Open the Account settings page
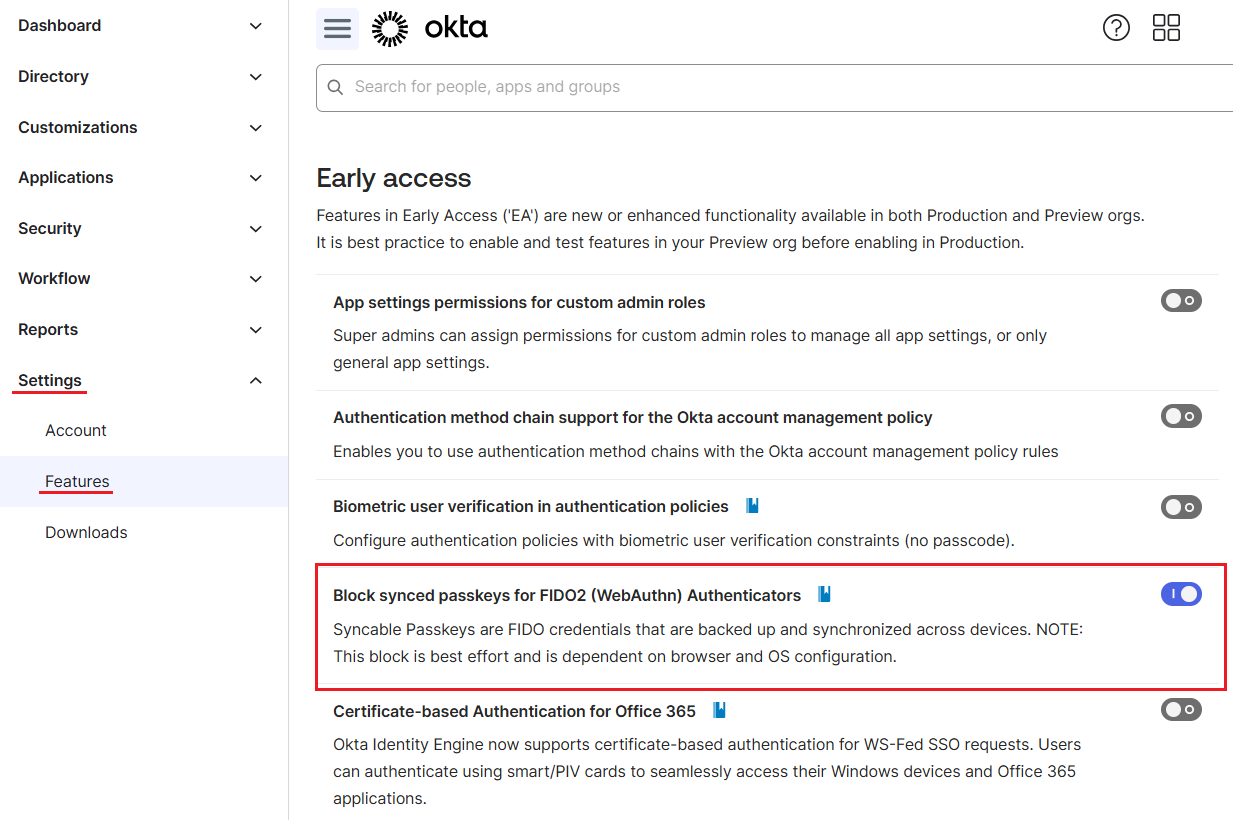 click(x=75, y=430)
